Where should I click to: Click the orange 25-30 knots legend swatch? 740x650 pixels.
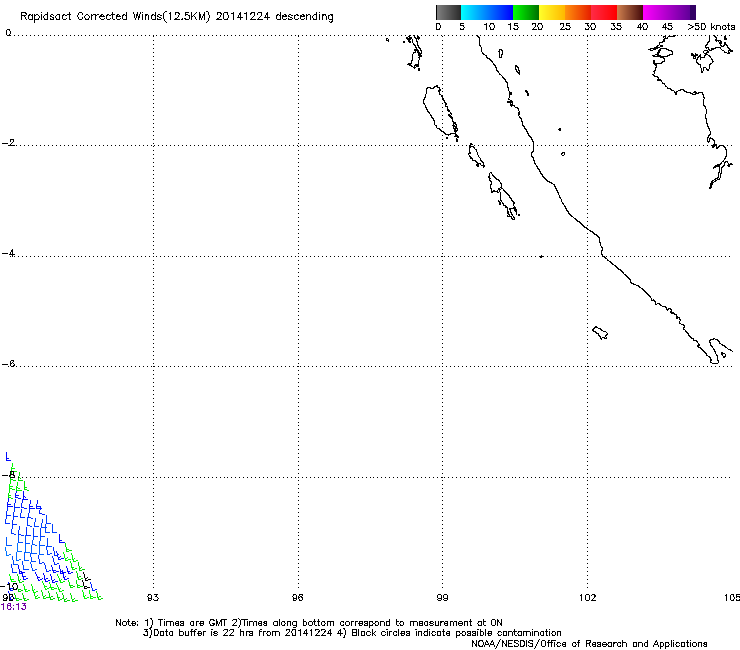(578, 12)
